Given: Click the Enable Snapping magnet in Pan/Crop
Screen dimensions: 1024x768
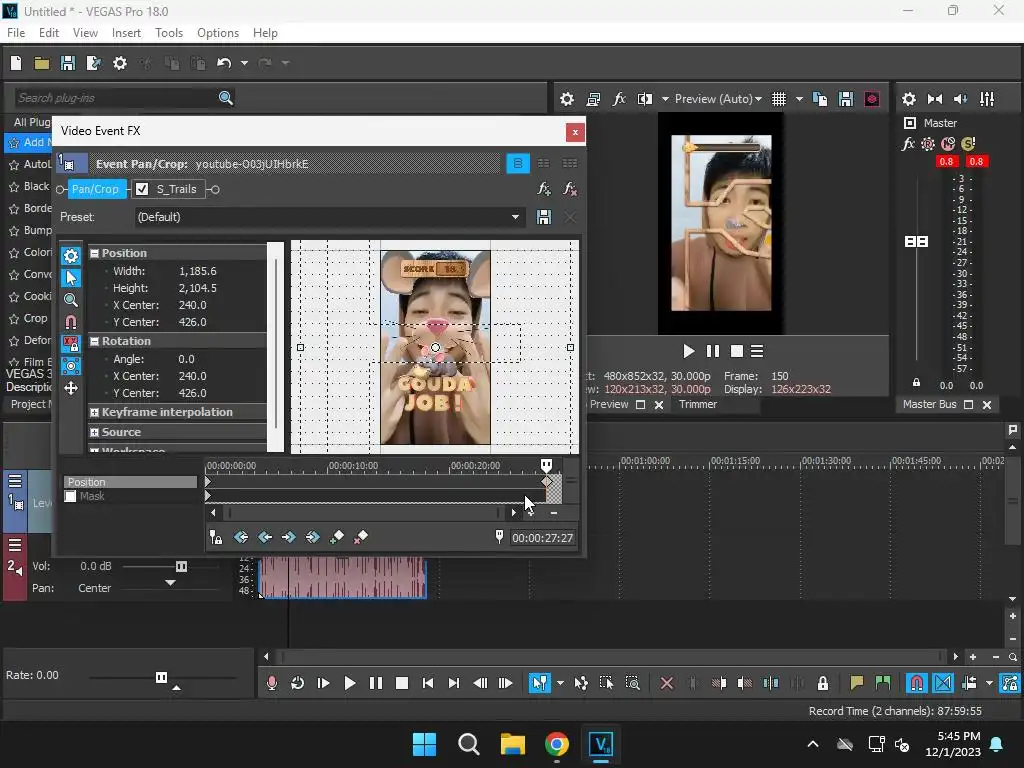Looking at the screenshot, I should click(71, 322).
